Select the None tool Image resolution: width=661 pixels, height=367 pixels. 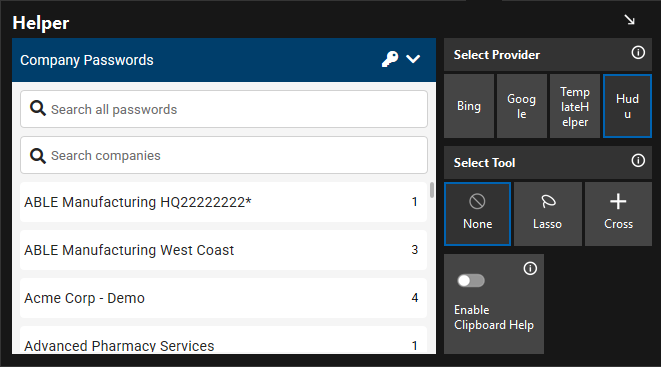[477, 214]
